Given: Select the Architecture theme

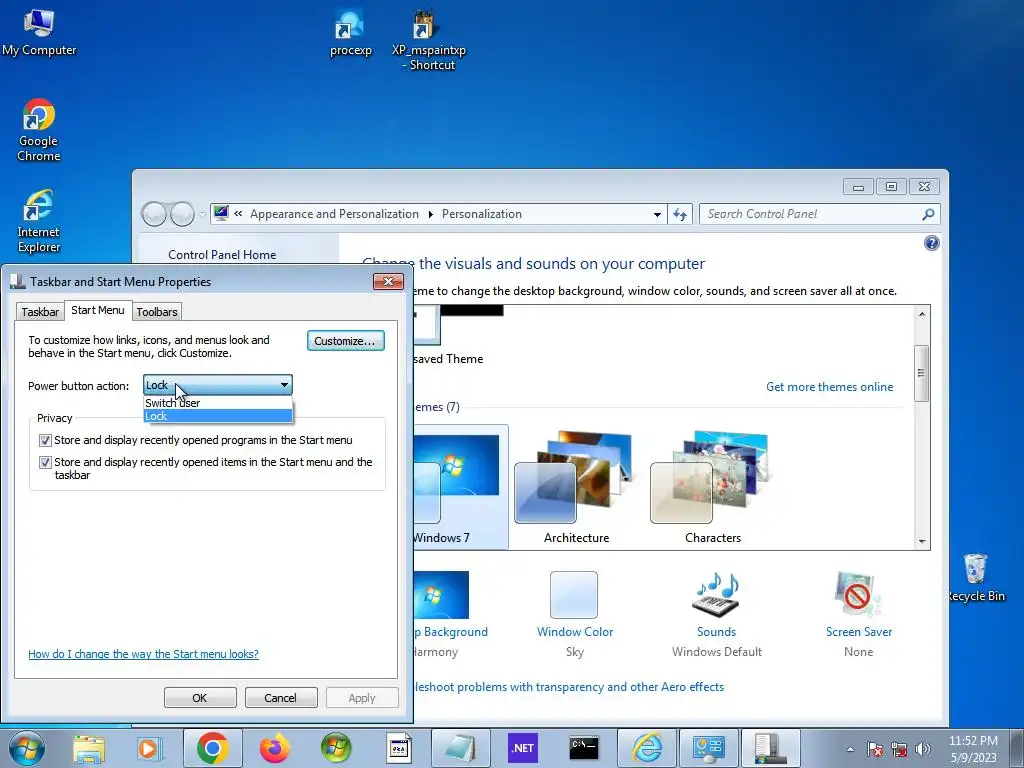Looking at the screenshot, I should click(x=576, y=487).
